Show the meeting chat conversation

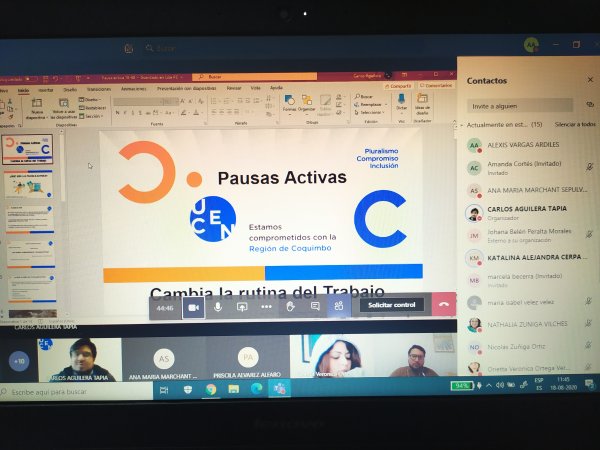315,307
